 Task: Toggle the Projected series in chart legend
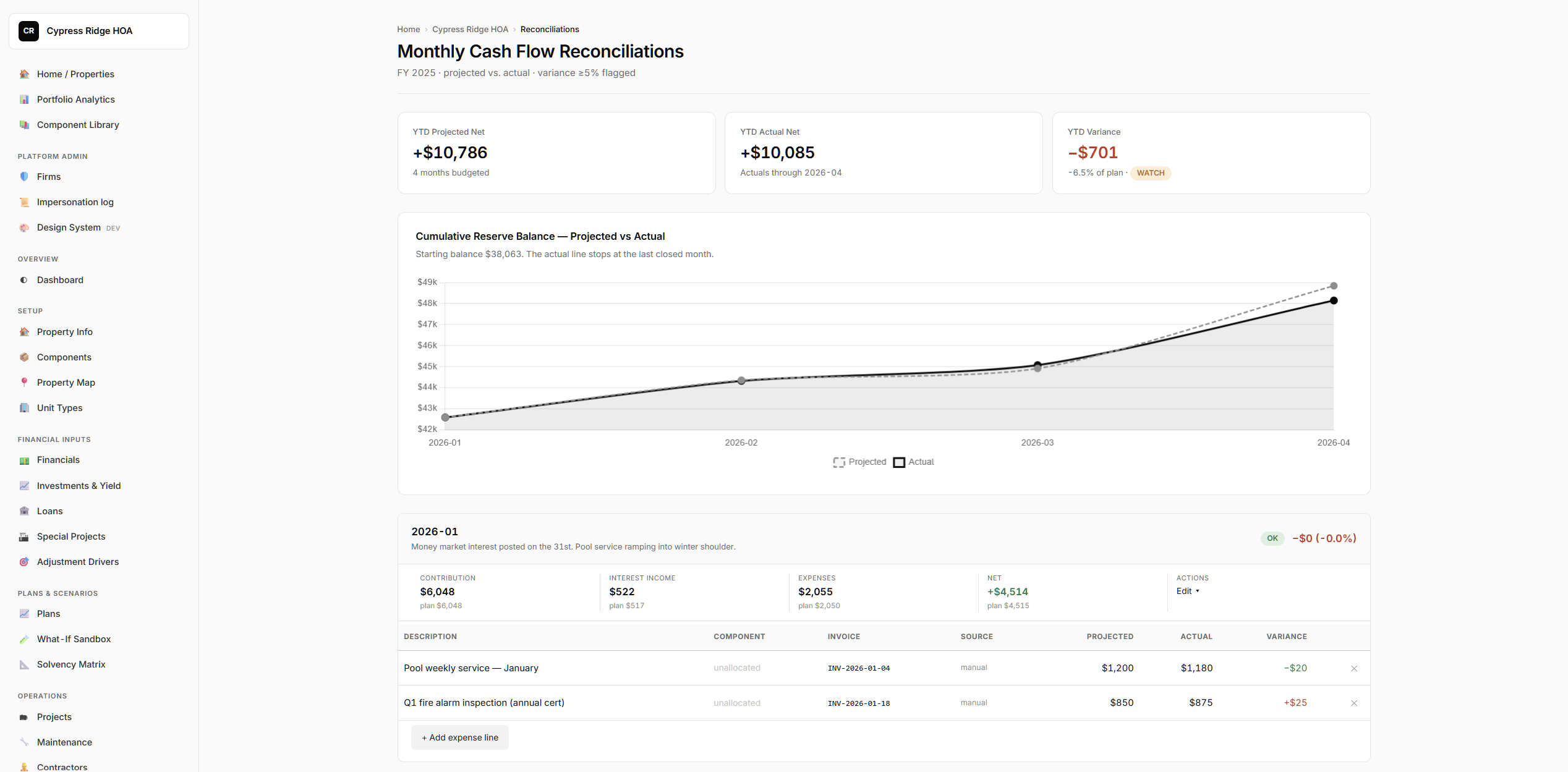click(859, 462)
